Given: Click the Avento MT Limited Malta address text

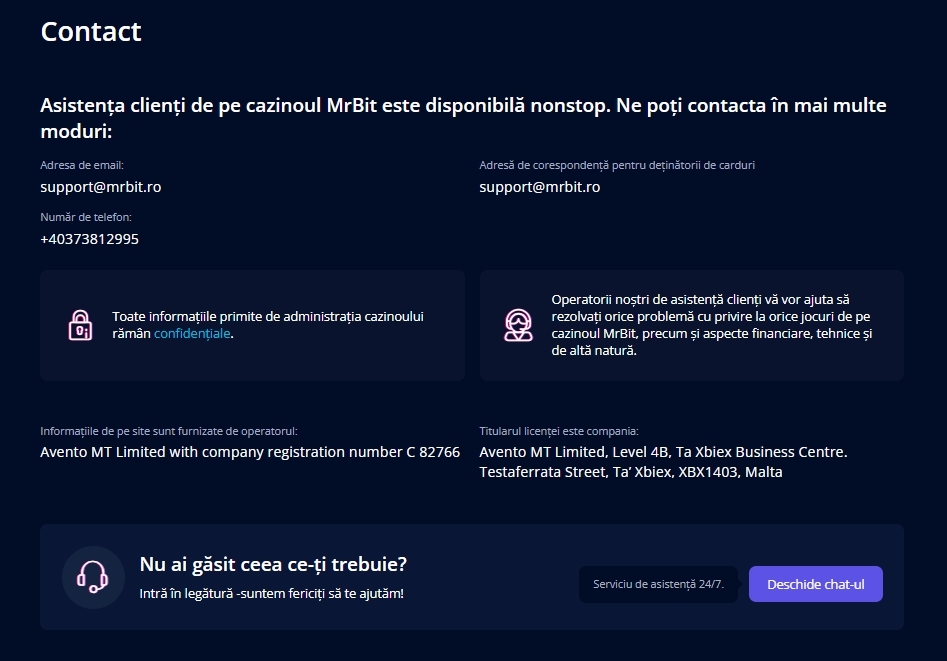Looking at the screenshot, I should click(x=663, y=462).
